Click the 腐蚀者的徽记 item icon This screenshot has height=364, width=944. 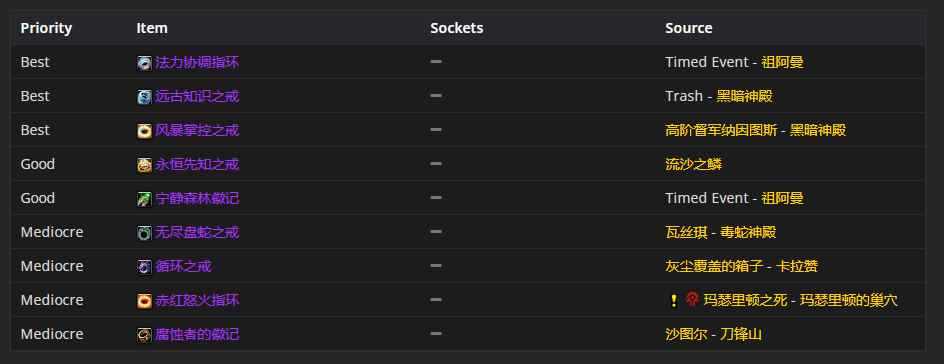[144, 335]
